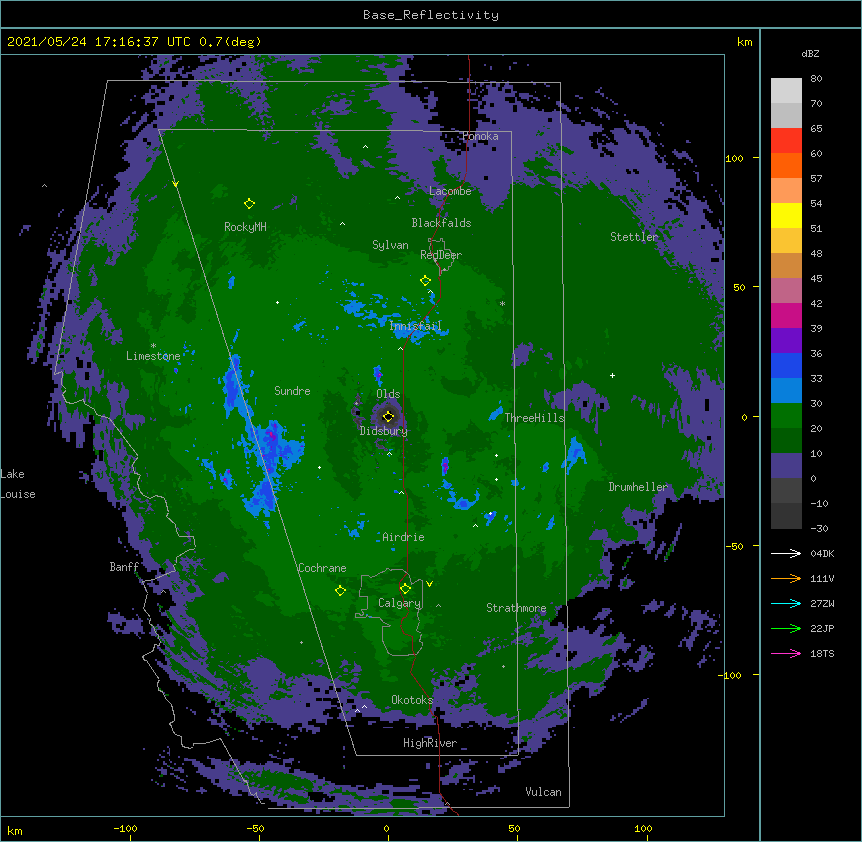Click the RockyMH label
This screenshot has height=842, width=862.
[245, 227]
